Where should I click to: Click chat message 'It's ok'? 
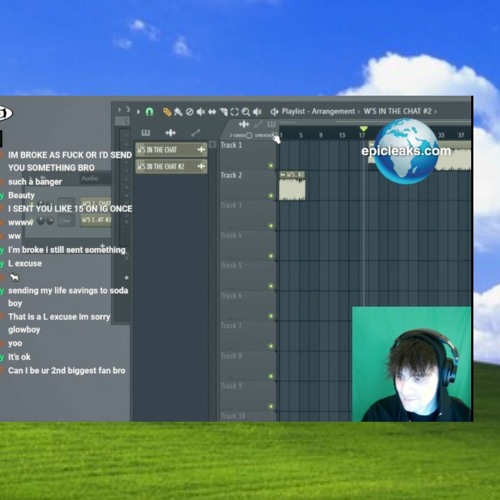coord(19,357)
